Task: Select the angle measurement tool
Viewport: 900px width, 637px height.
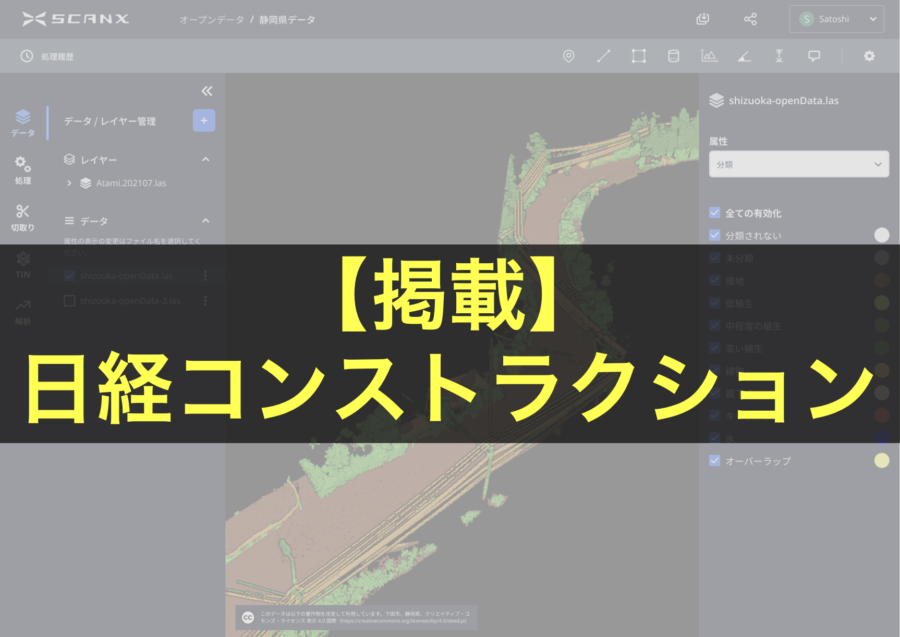Action: pyautogui.click(x=743, y=56)
